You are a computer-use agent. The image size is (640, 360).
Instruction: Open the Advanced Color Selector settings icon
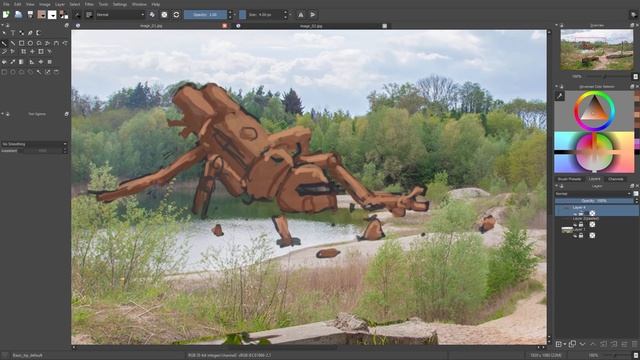coord(560,96)
